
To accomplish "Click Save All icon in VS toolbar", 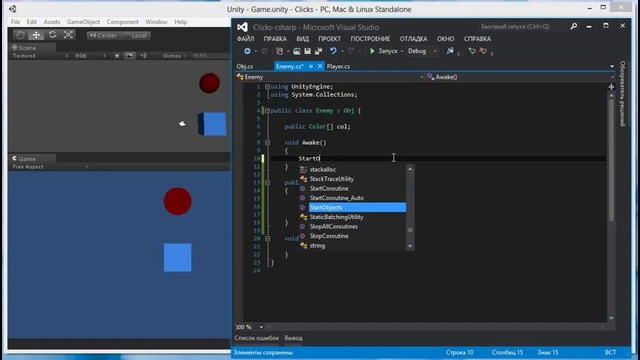I will tap(318, 51).
